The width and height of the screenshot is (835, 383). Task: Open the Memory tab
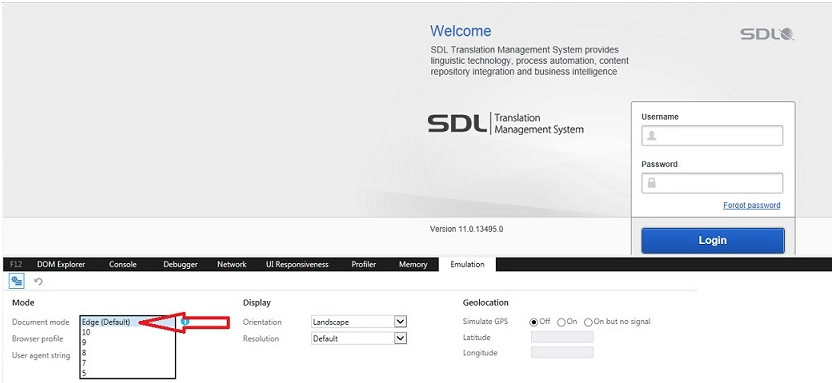(x=413, y=264)
